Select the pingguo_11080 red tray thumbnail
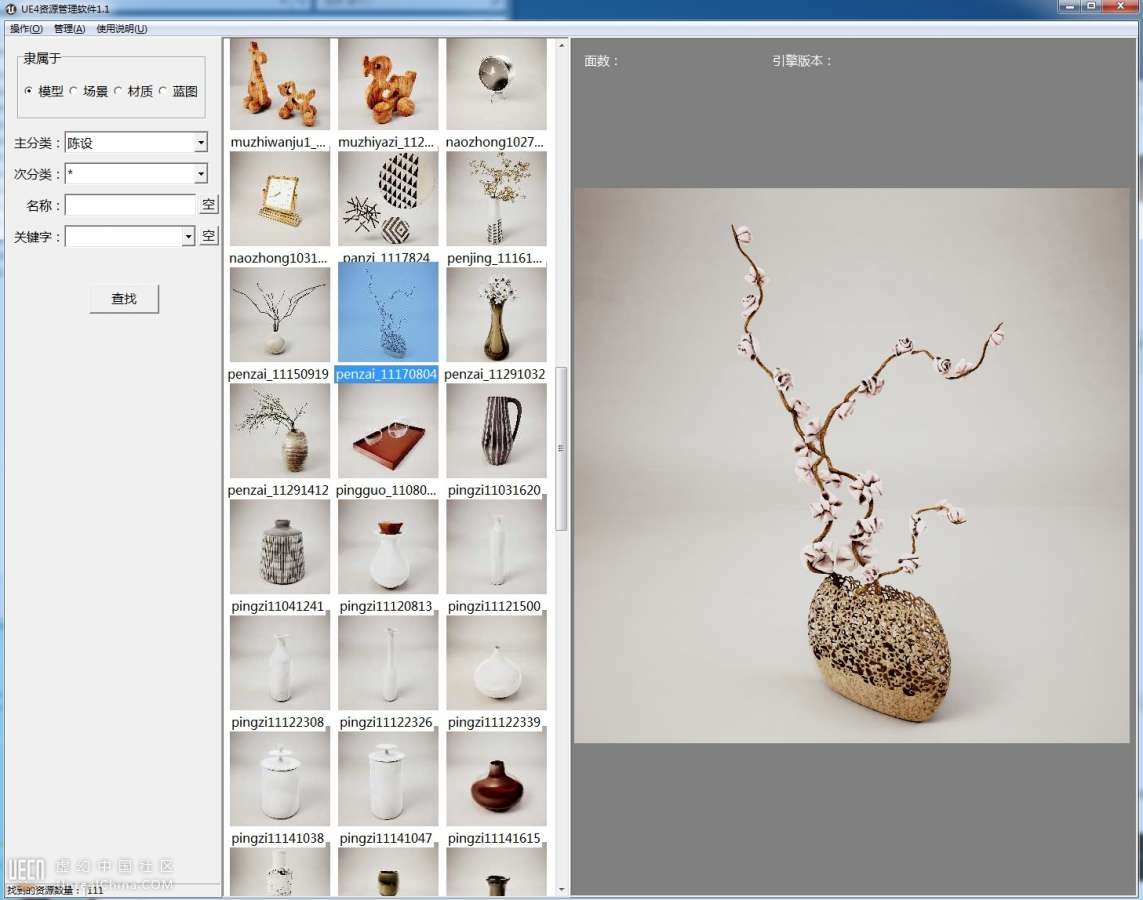This screenshot has width=1143, height=900. (388, 431)
